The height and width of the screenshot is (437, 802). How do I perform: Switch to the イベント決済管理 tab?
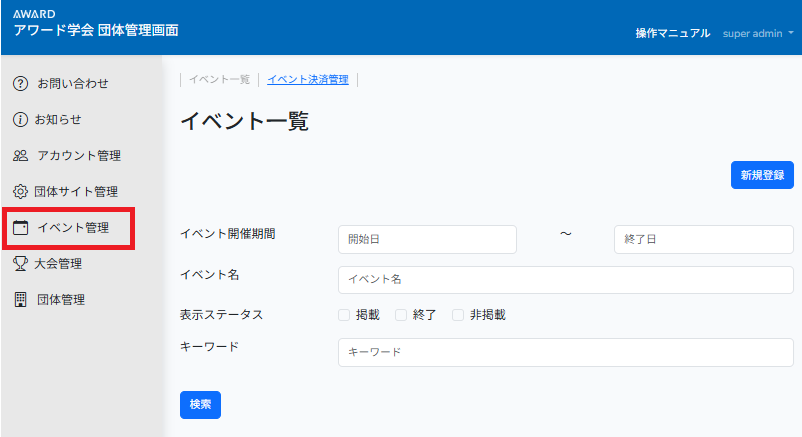[307, 80]
